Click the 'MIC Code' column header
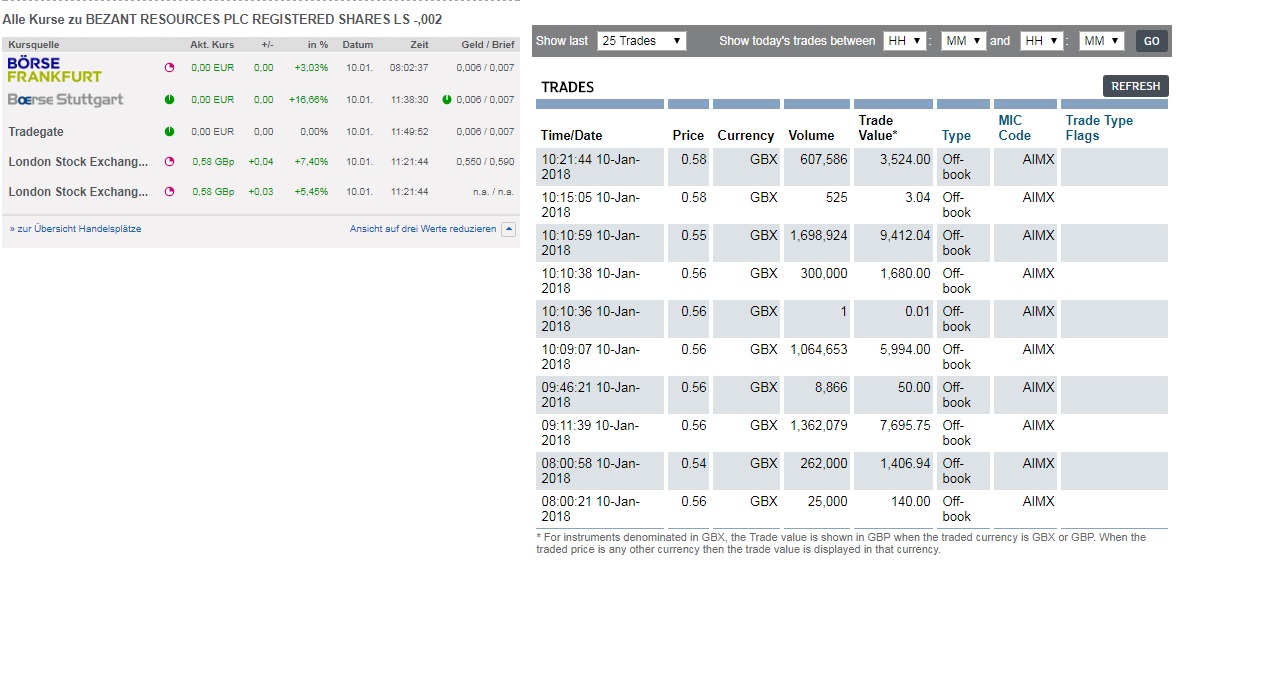Image resolution: width=1269 pixels, height=674 pixels. [x=1014, y=128]
